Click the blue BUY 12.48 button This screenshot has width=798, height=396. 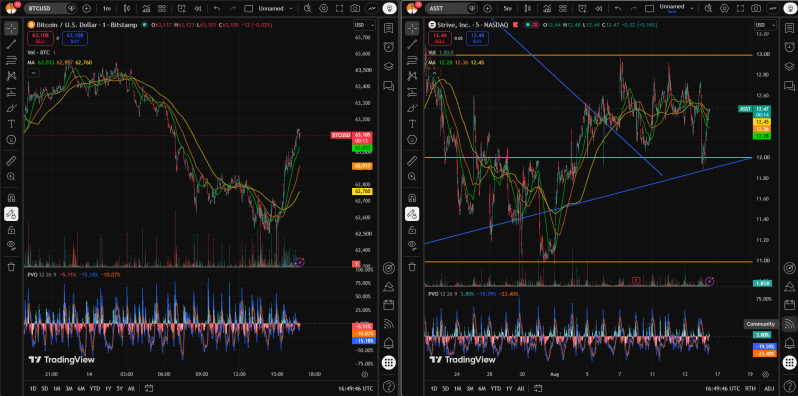click(x=477, y=38)
